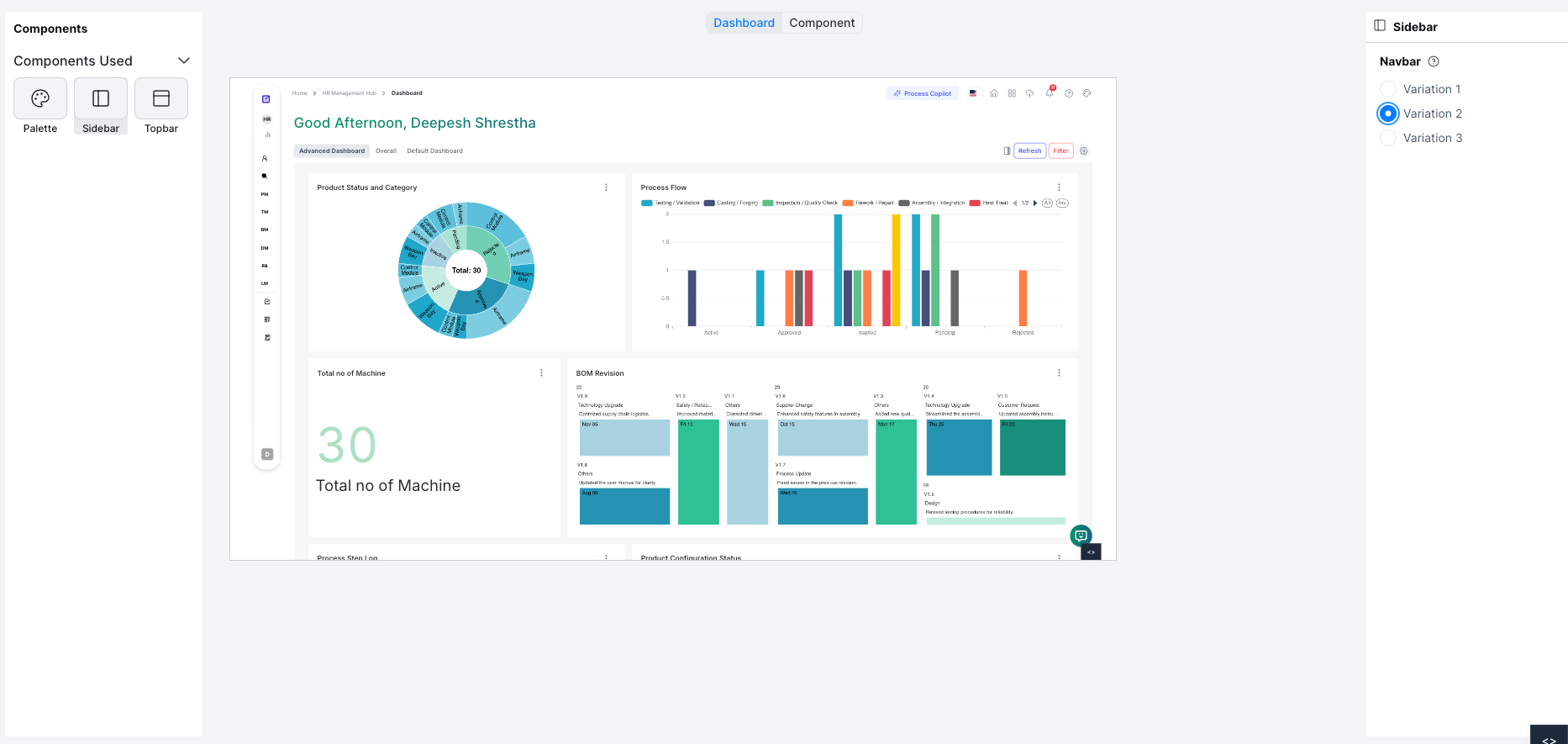Choose the Variation 3 navbar option
This screenshot has width=1568, height=744.
click(x=1388, y=138)
